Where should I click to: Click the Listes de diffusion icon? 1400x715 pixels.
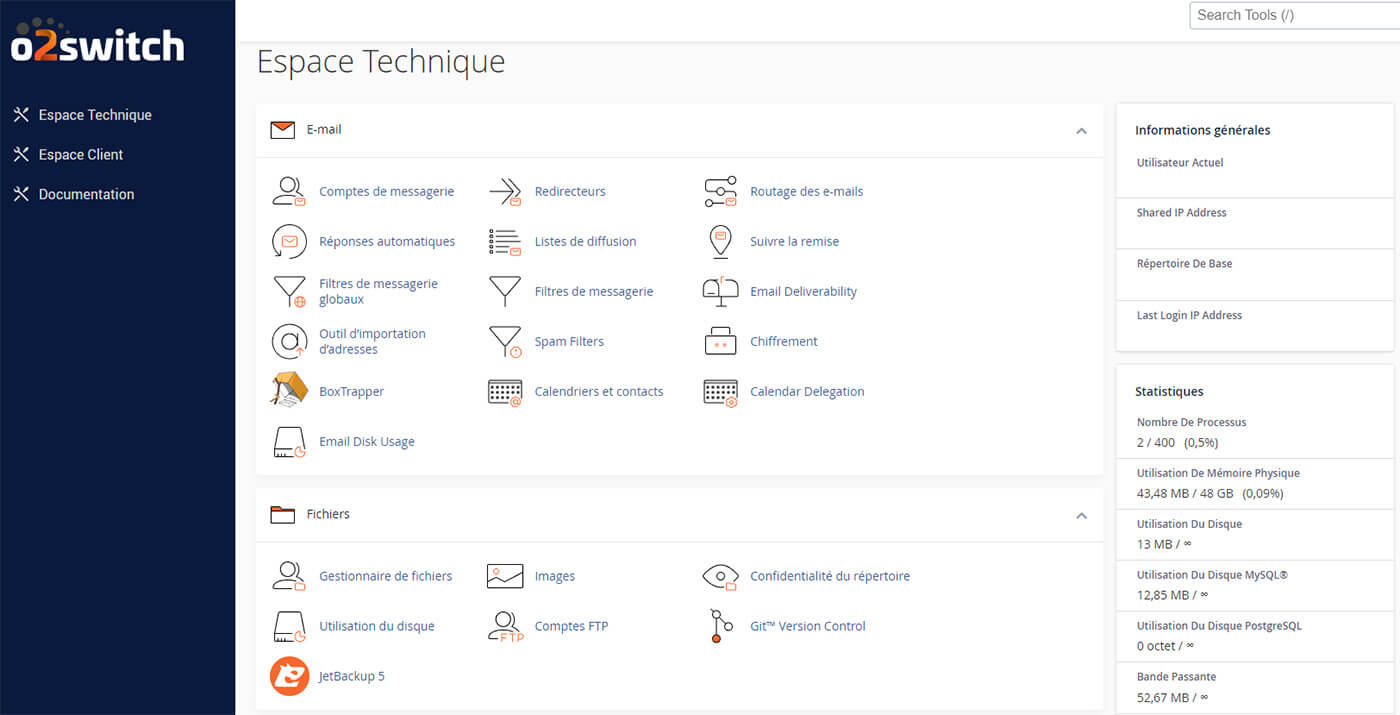coord(505,241)
